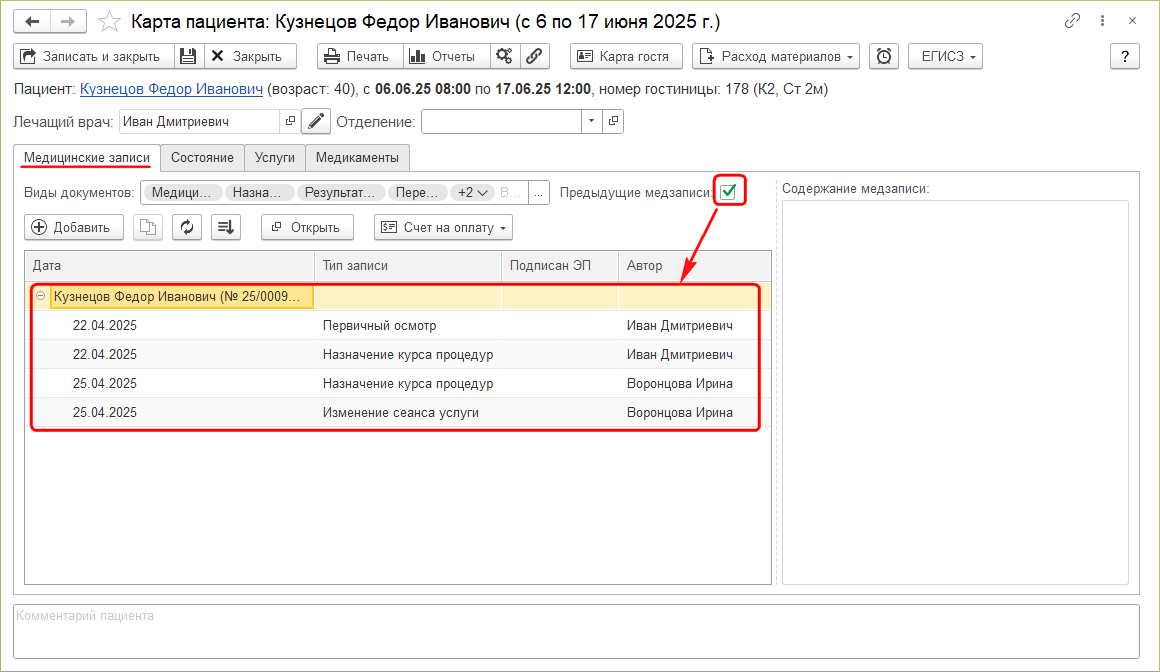Select the Медици… document type chip
This screenshot has width=1160, height=672.
[181, 192]
